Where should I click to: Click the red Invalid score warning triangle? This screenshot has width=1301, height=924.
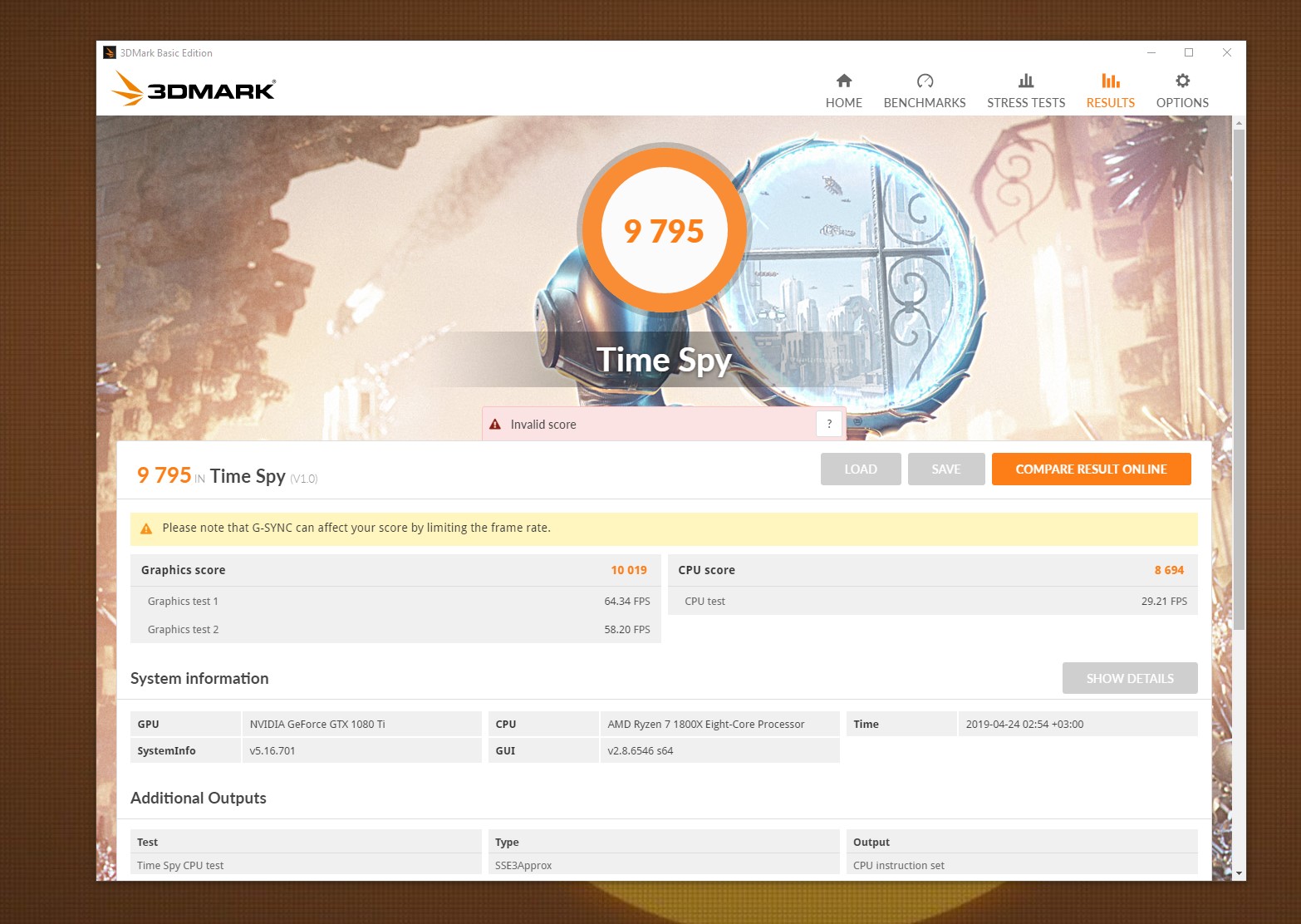point(495,424)
